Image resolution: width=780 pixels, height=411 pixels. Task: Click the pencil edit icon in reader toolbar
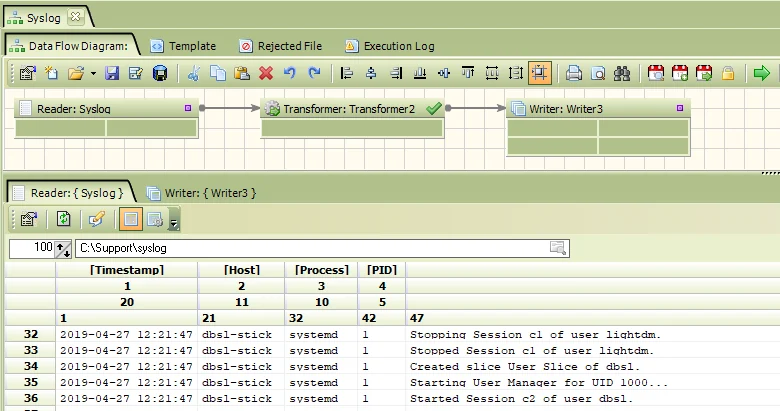(97, 219)
